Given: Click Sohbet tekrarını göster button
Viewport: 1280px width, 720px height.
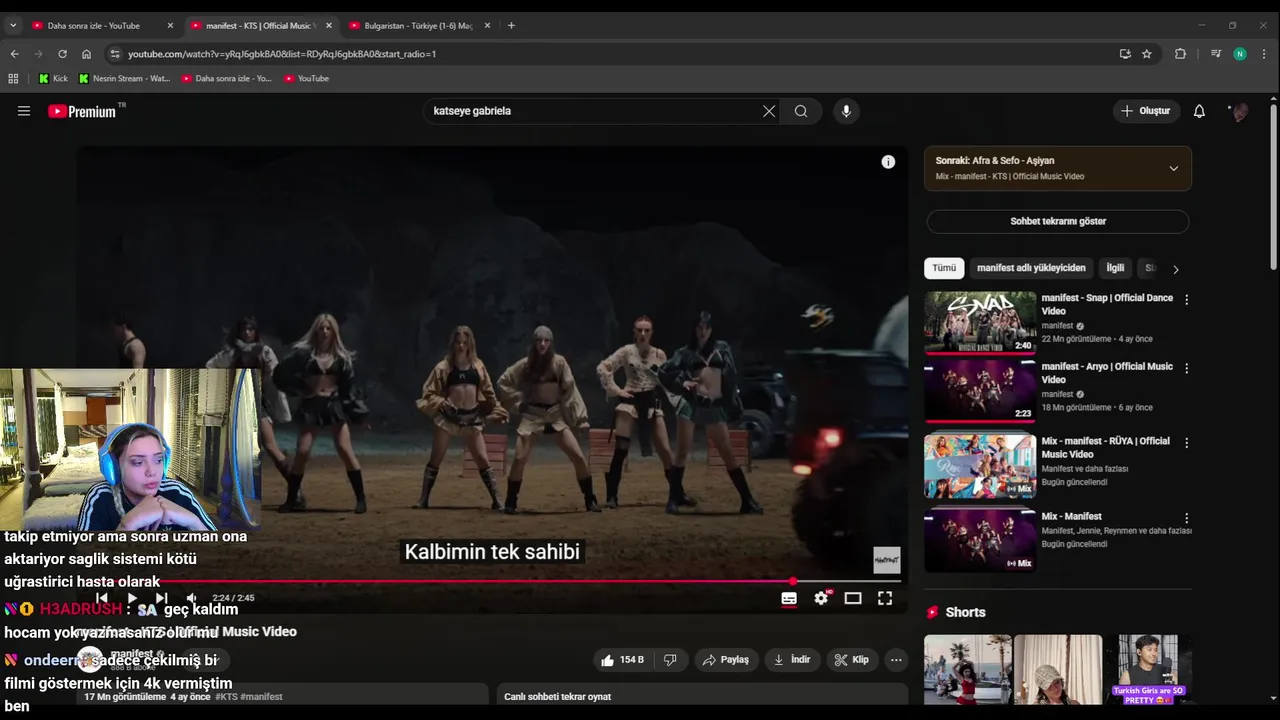Looking at the screenshot, I should (1058, 221).
